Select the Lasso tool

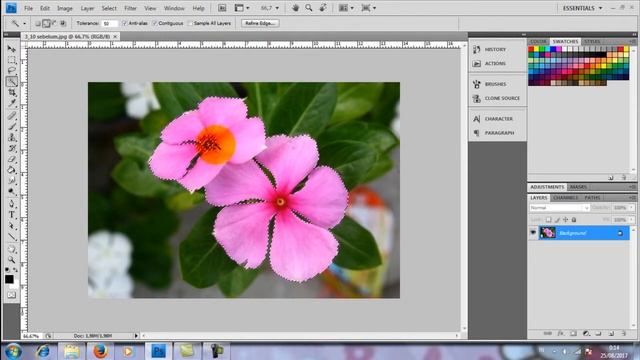tap(12, 71)
